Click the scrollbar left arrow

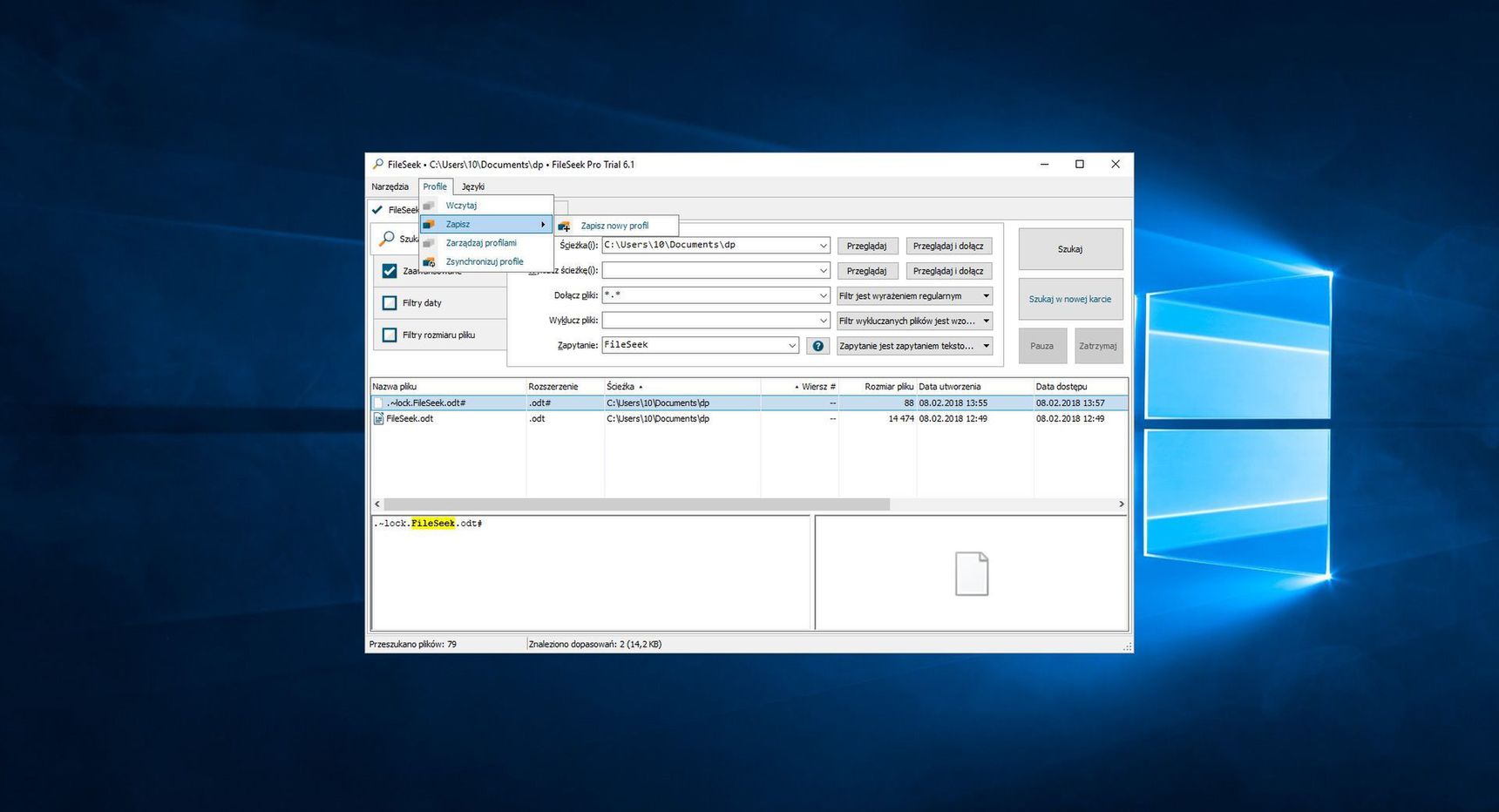pos(377,504)
